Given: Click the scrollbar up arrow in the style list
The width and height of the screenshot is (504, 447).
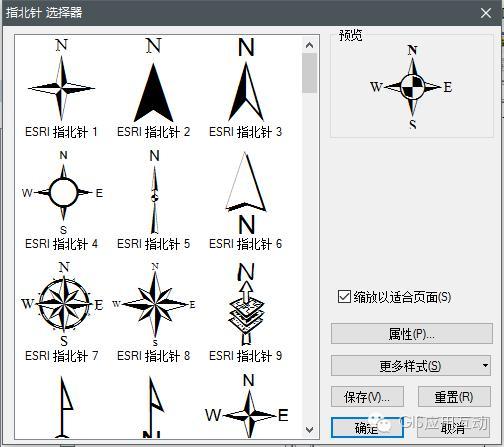Looking at the screenshot, I should [309, 45].
